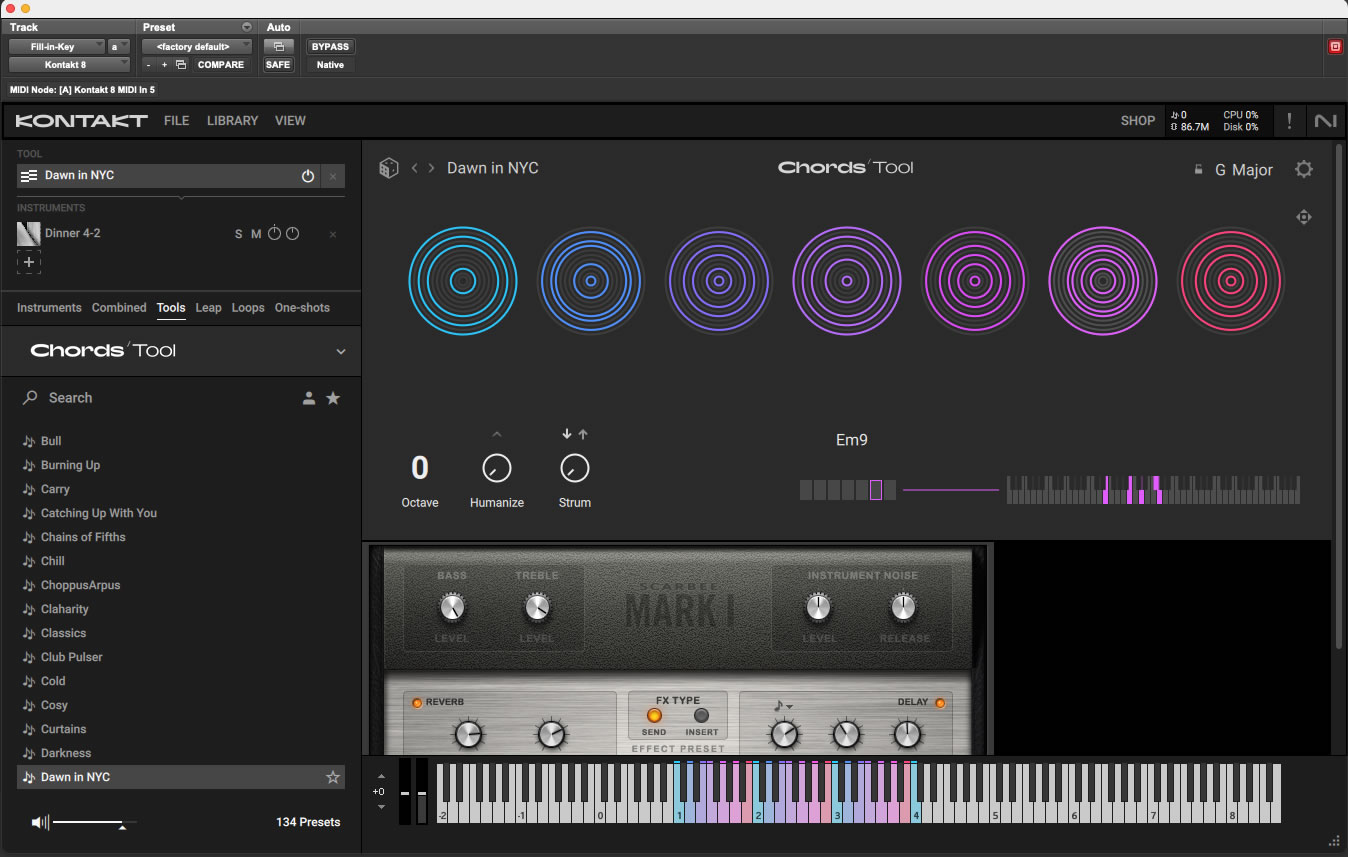Adjust the preview volume slider

click(x=95, y=823)
